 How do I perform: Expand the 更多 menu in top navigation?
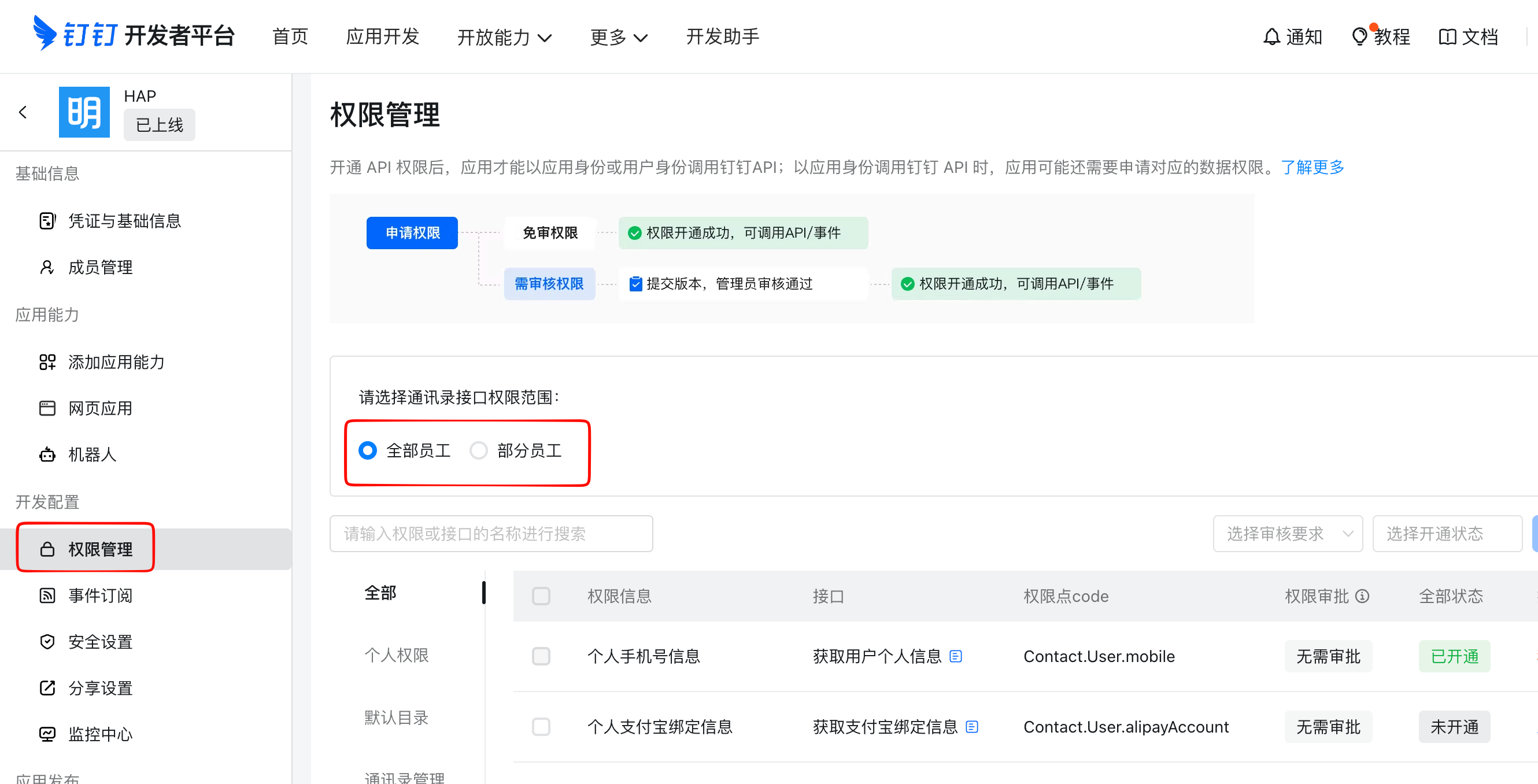click(618, 37)
